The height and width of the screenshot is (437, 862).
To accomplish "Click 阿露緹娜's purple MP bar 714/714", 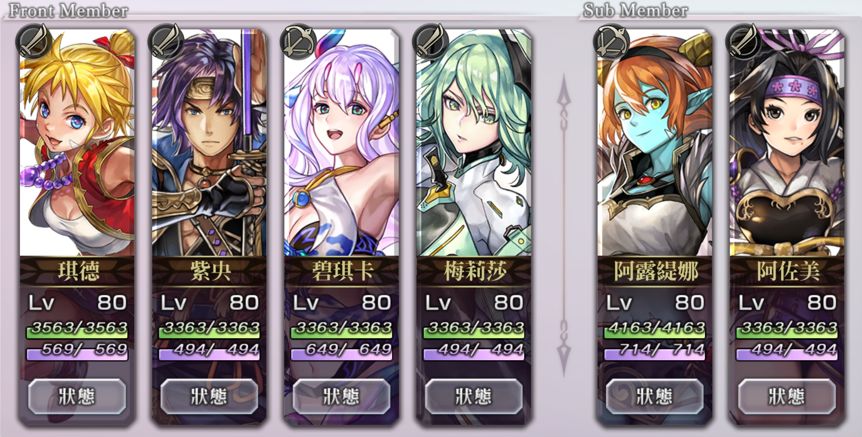I will [655, 352].
